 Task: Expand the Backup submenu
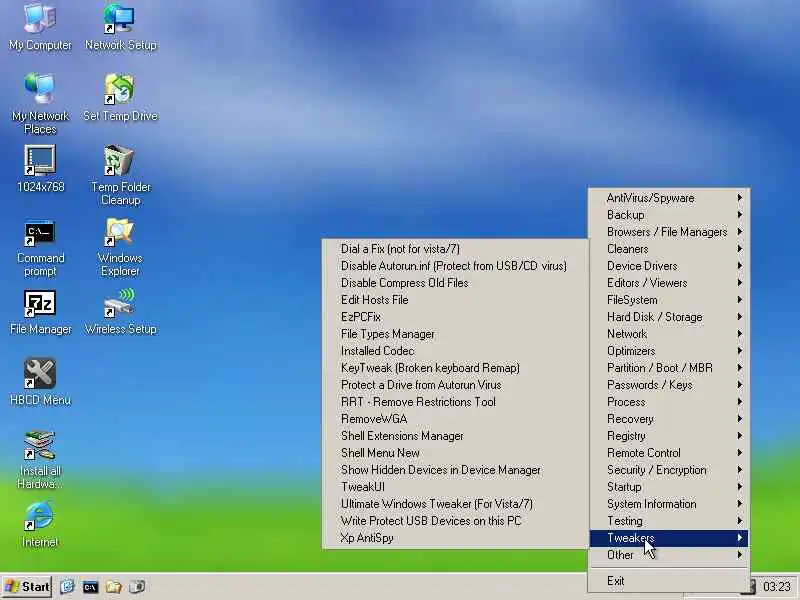point(669,215)
